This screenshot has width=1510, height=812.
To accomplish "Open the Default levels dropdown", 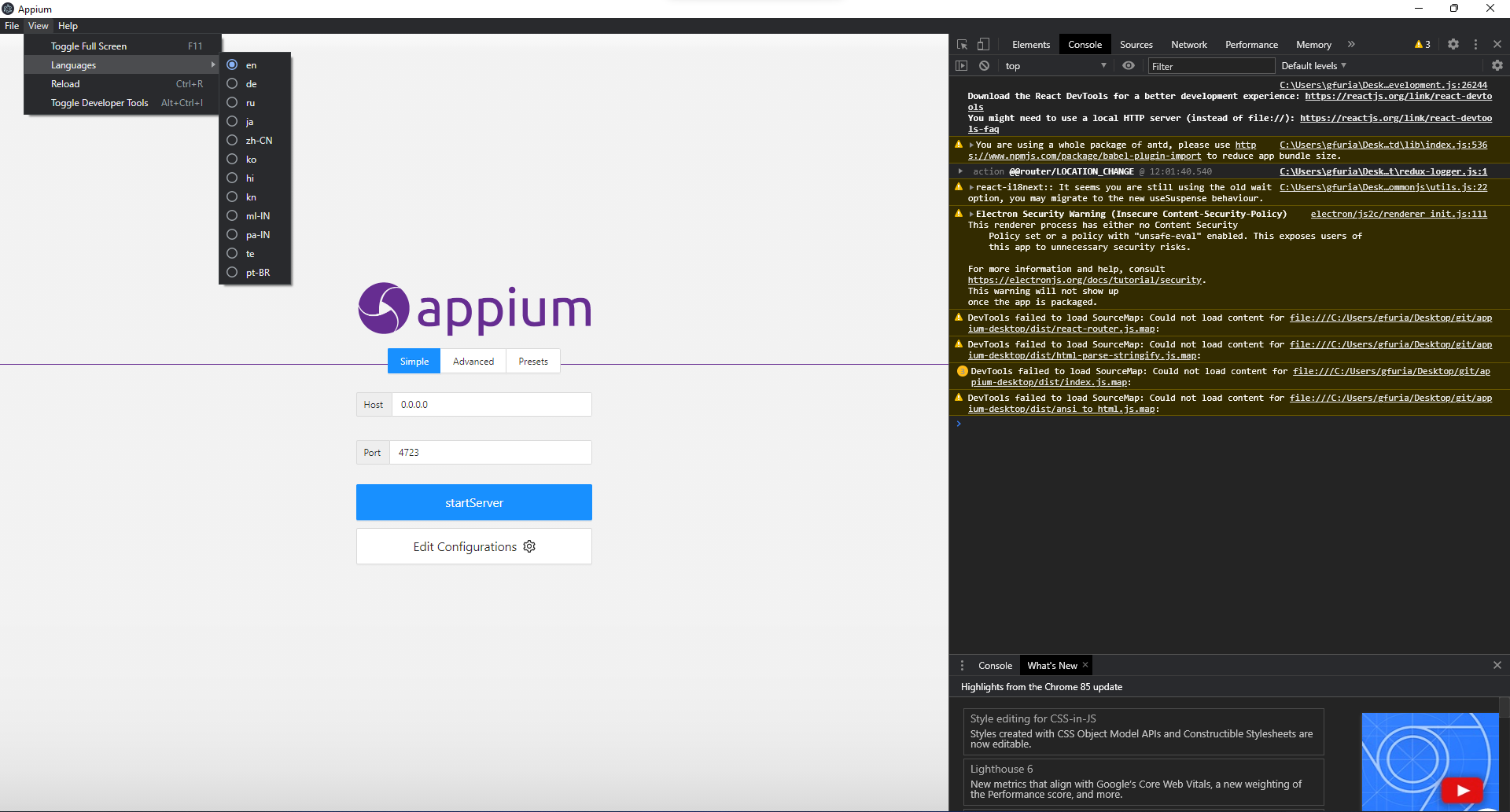I will tap(1313, 66).
